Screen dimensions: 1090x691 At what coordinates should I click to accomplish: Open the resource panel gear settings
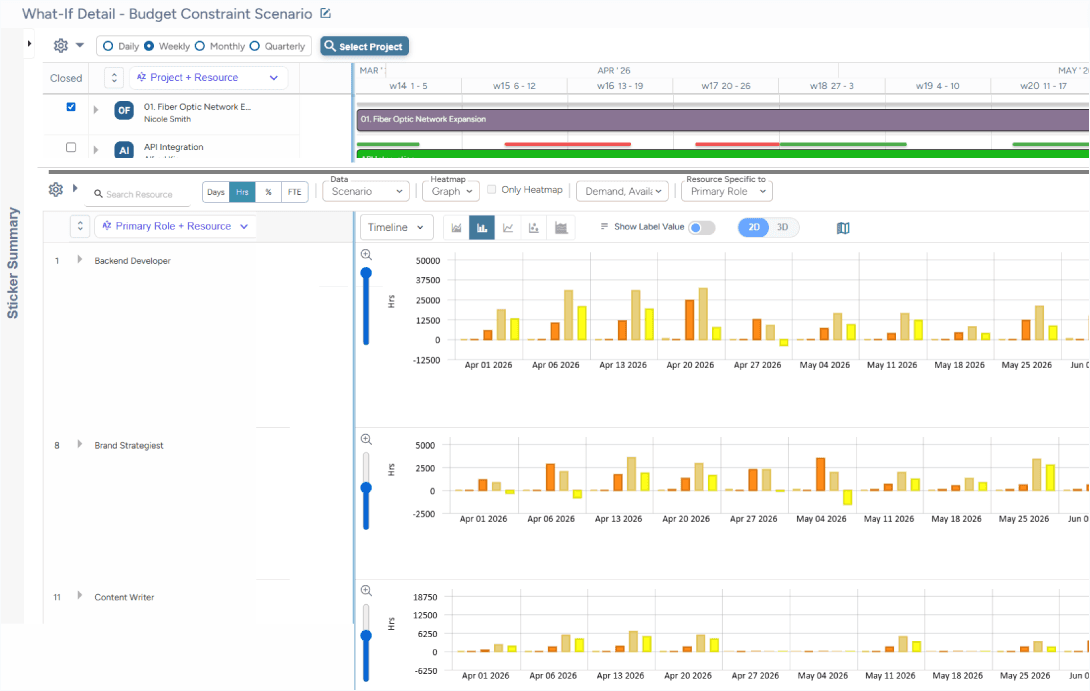pyautogui.click(x=56, y=189)
